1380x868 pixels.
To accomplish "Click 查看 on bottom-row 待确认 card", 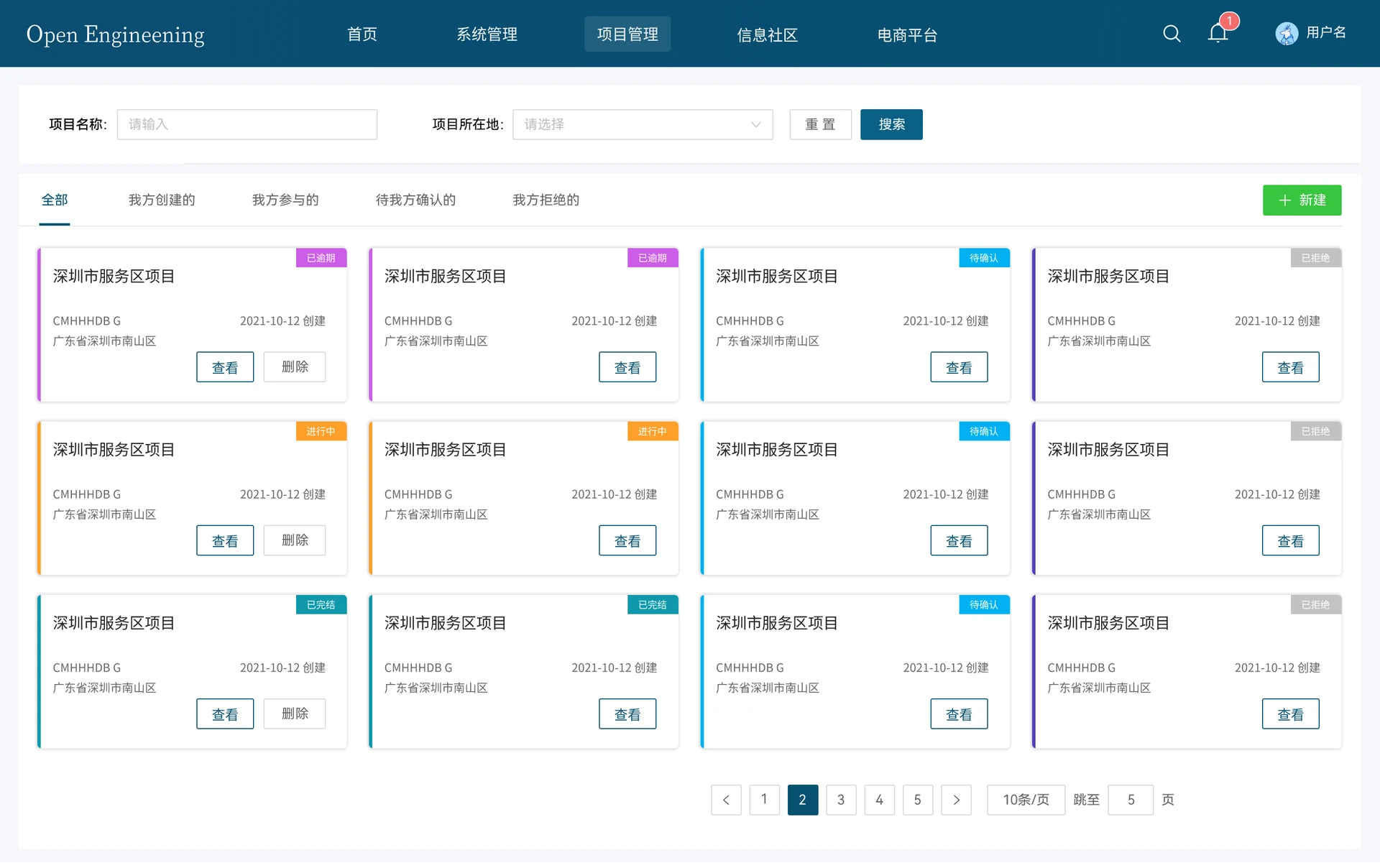I will [959, 714].
